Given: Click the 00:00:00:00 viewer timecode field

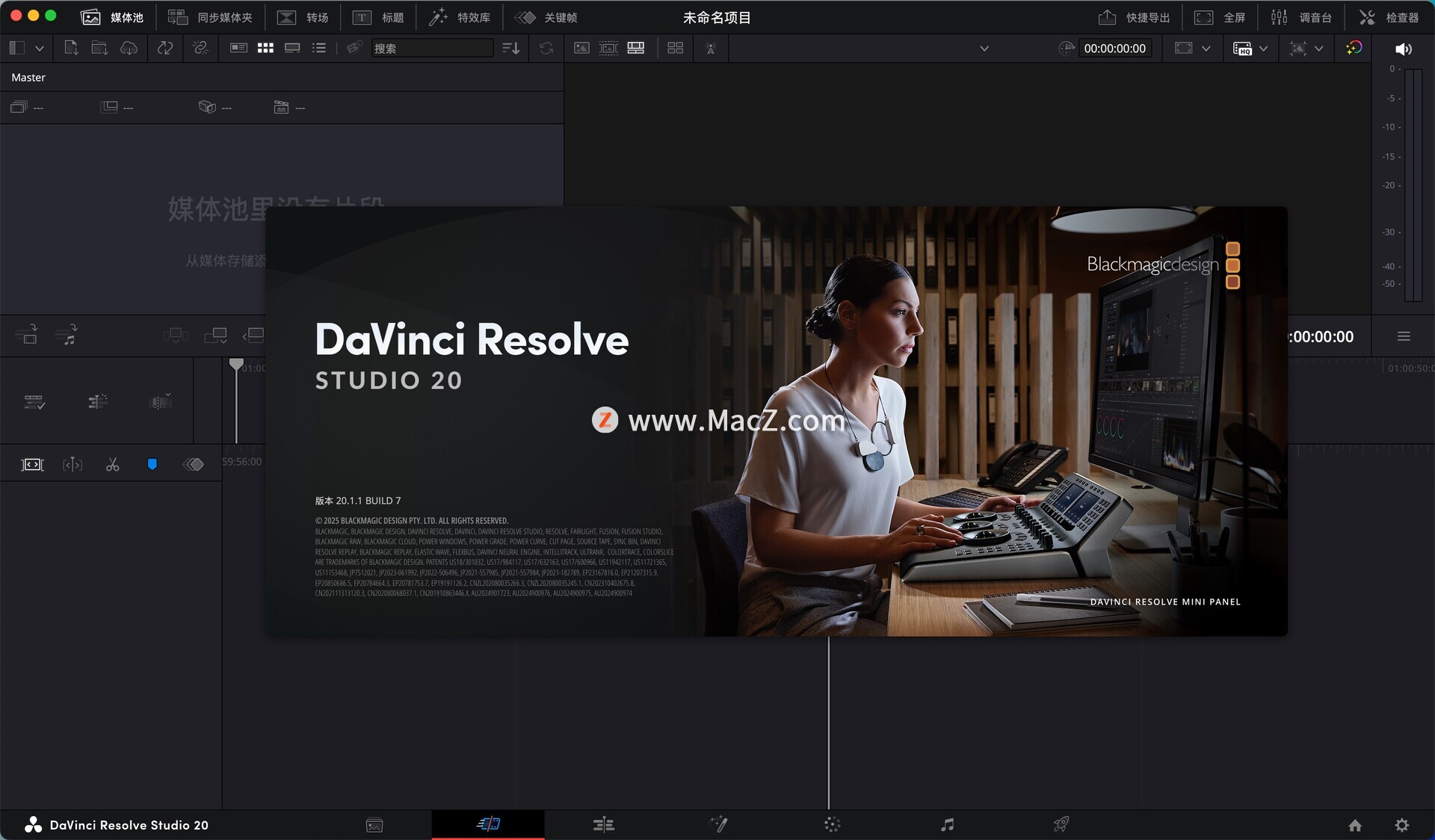Looking at the screenshot, I should click(x=1114, y=48).
